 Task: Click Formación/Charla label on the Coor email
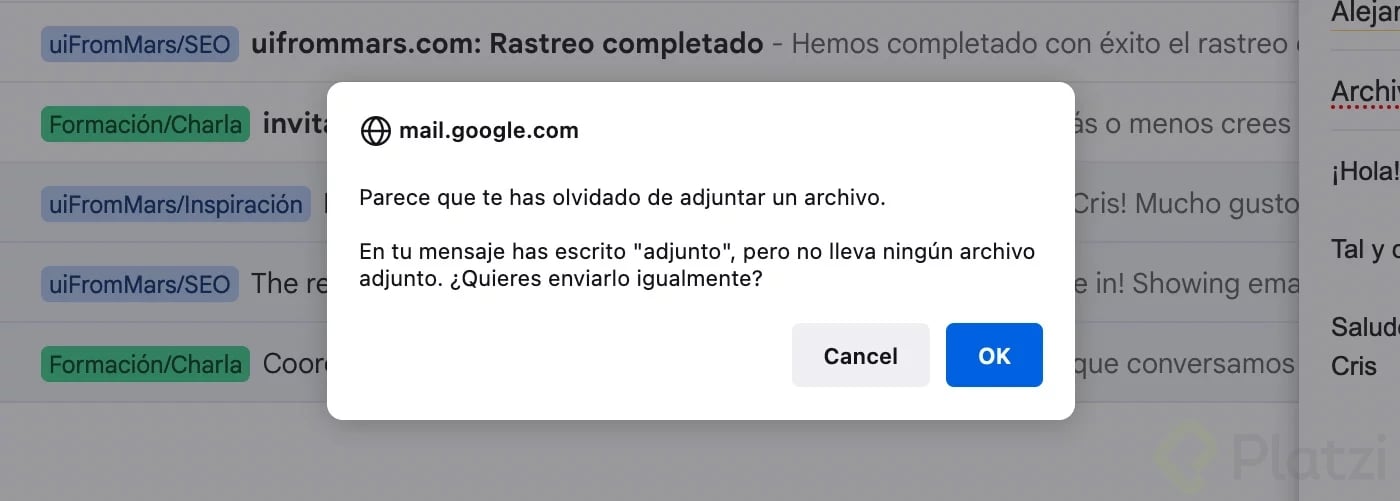(x=145, y=364)
